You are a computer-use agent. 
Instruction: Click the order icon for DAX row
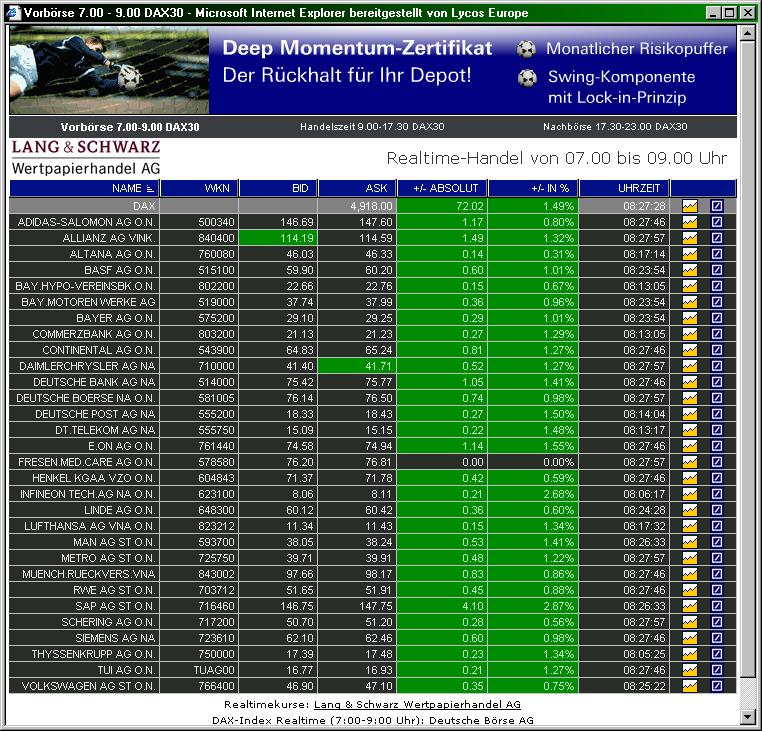tap(717, 206)
